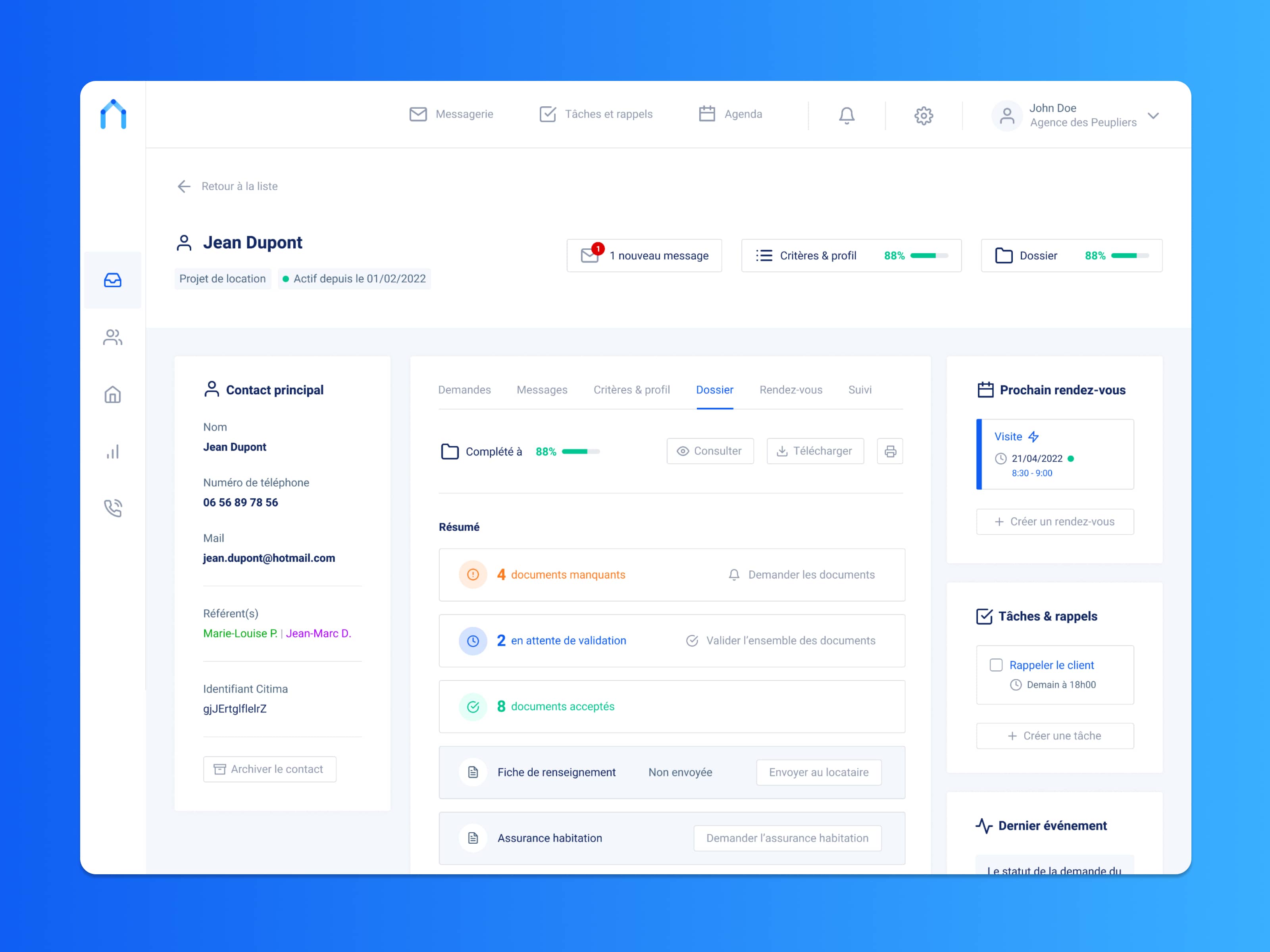Viewport: 1270px width, 952px height.
Task: Click the orange missing documents alert icon
Action: [x=473, y=574]
